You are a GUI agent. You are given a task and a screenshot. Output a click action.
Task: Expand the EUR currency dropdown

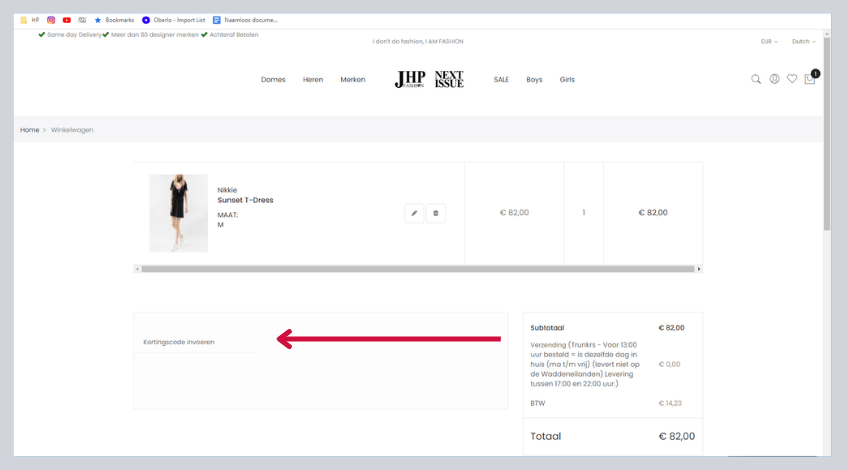tap(769, 42)
